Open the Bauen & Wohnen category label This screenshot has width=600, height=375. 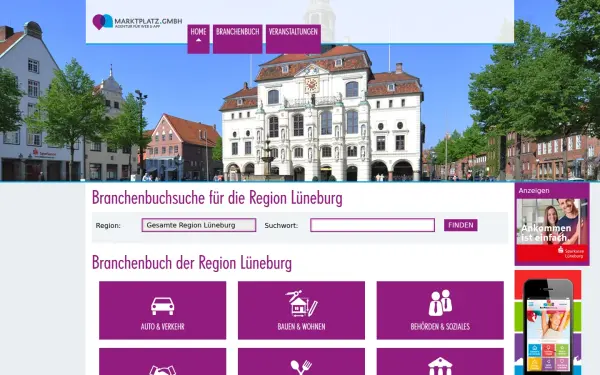coord(302,327)
